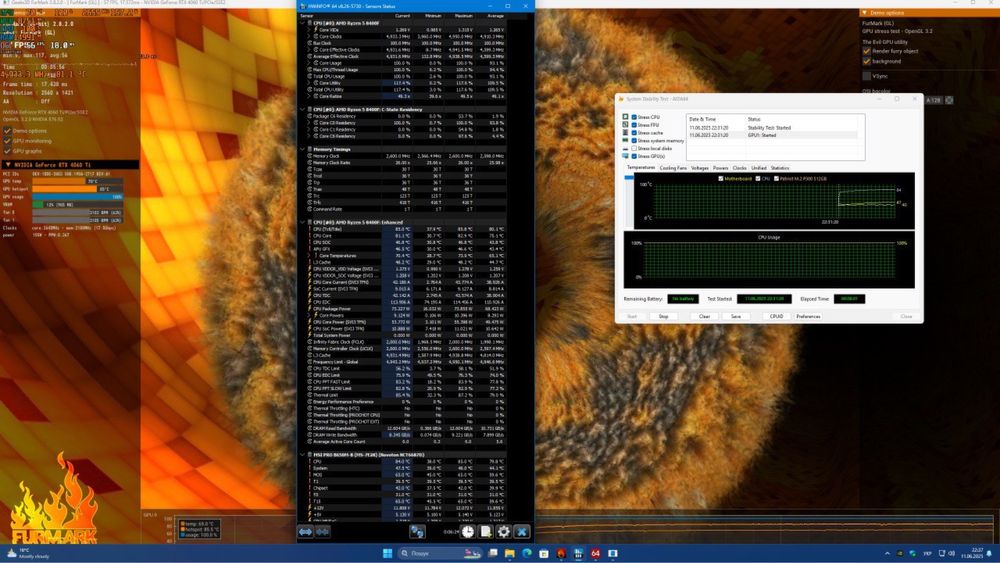1000x563 pixels.
Task: Collapse C-State Residency section in HWiNFO
Action: pos(302,109)
